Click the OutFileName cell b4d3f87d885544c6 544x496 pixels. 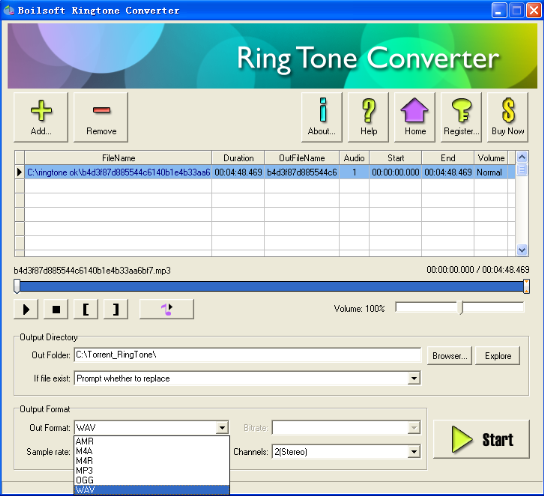(302, 172)
